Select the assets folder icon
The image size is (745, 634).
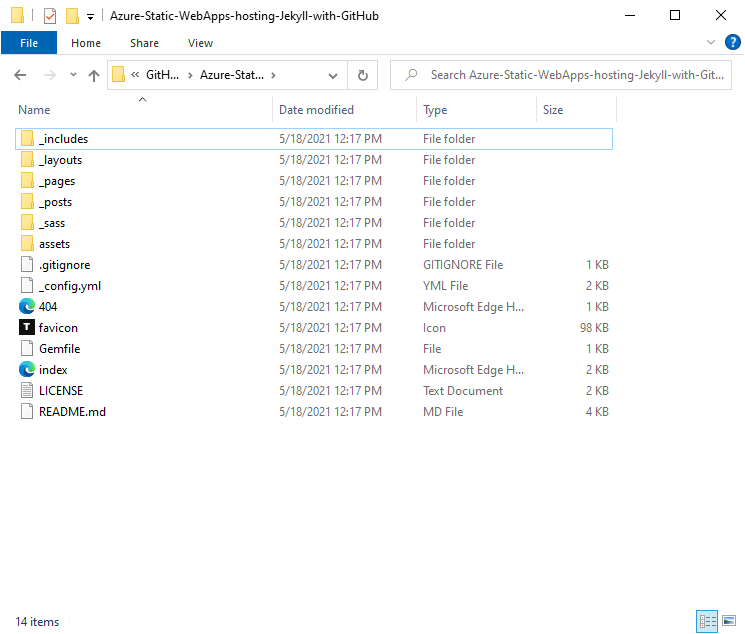click(x=27, y=243)
